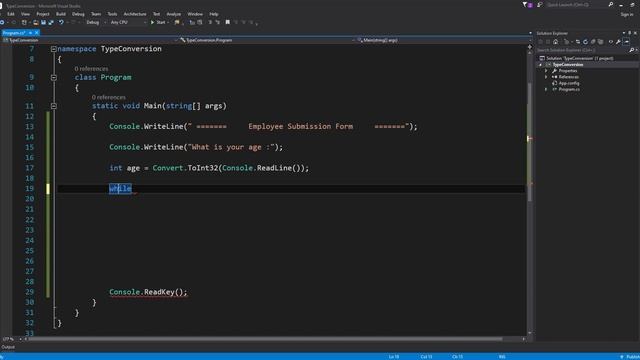Open the Test menu
Image resolution: width=640 pixels, height=360 pixels.
click(156, 14)
